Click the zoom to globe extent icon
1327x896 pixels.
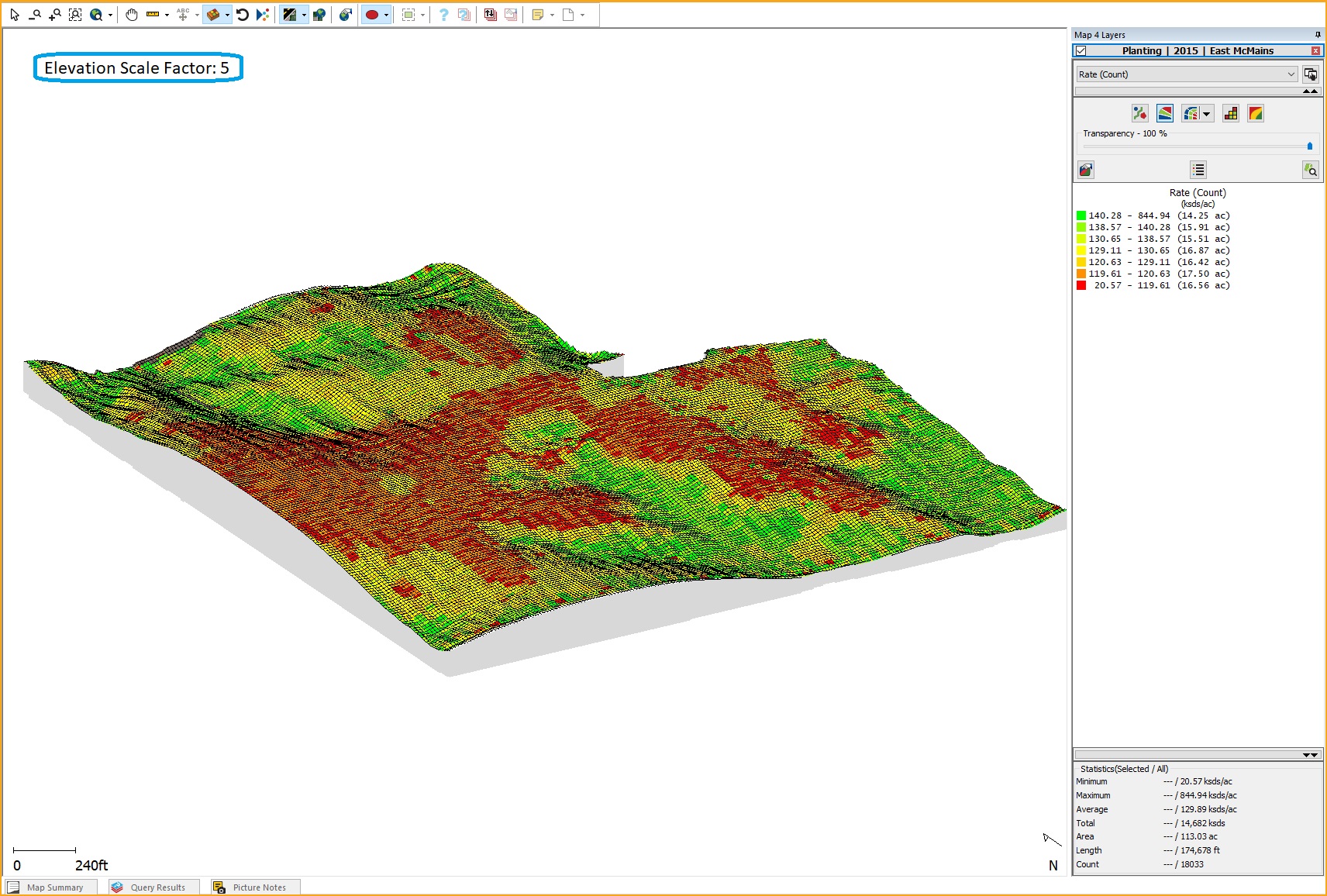click(x=96, y=15)
